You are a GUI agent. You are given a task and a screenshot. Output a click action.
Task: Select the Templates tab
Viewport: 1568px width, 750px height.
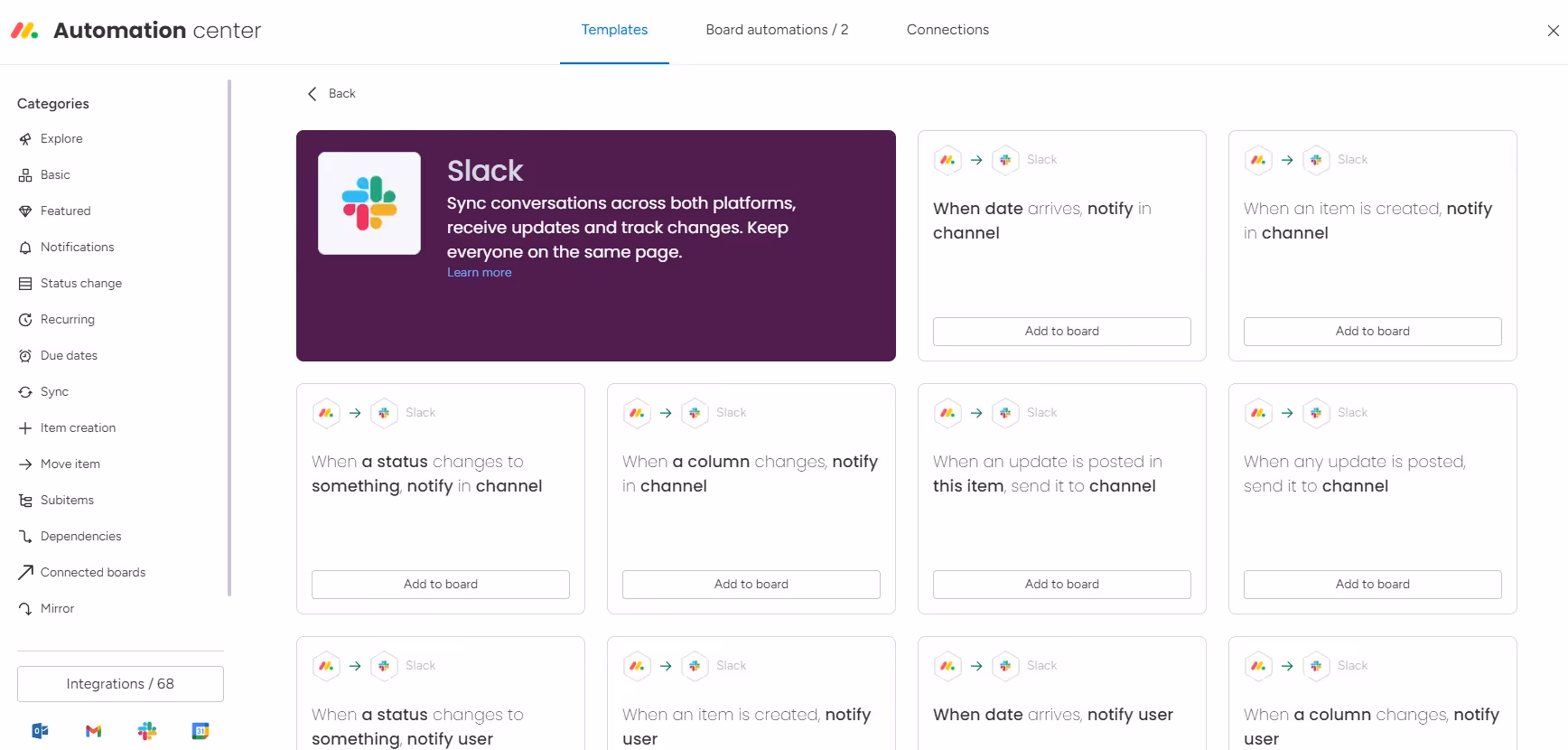[614, 30]
